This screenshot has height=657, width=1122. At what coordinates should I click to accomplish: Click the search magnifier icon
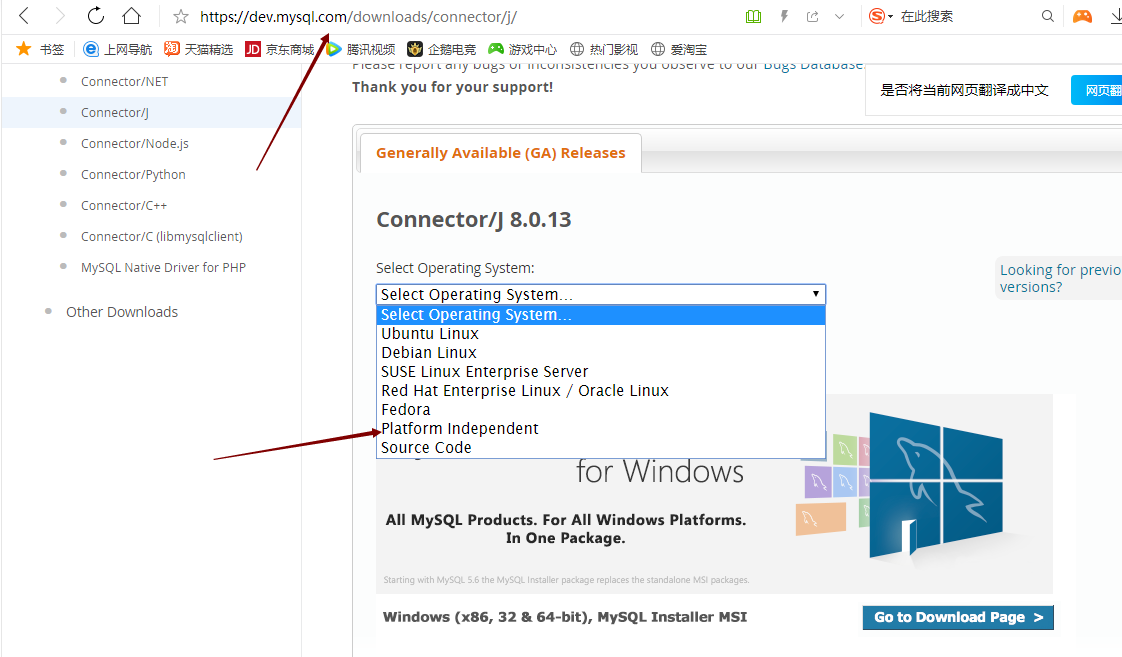pyautogui.click(x=1048, y=16)
